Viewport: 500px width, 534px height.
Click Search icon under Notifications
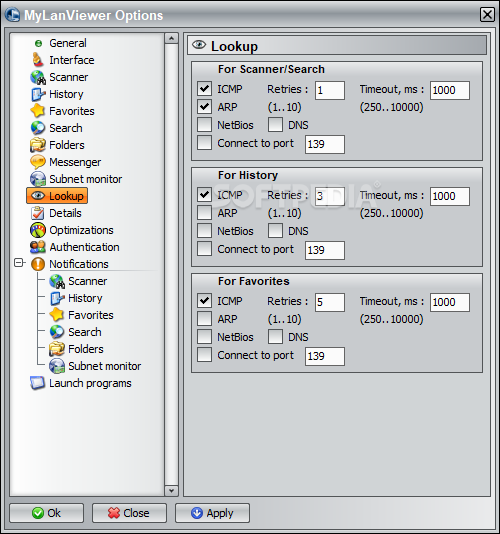[57, 332]
